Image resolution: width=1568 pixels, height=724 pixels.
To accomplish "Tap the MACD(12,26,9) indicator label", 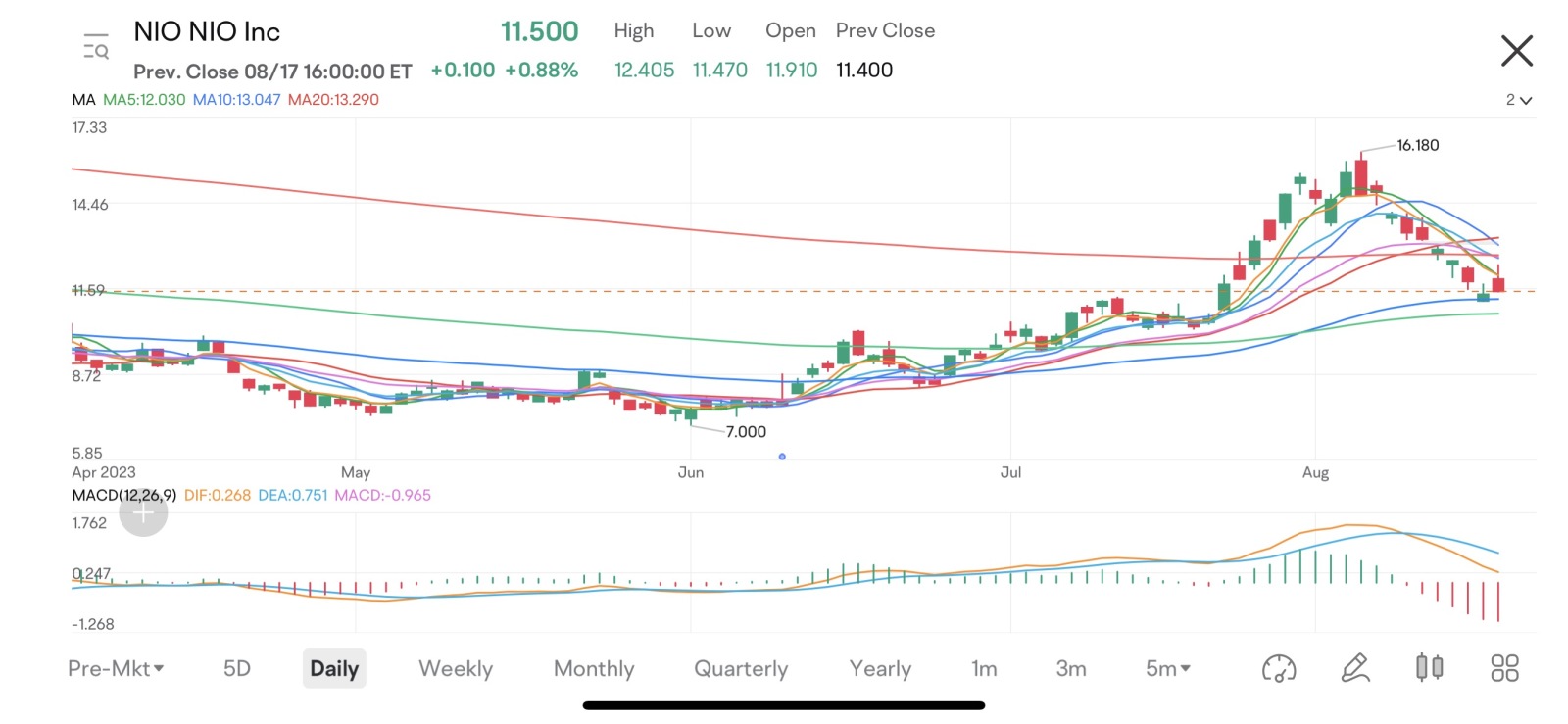I will [x=124, y=495].
